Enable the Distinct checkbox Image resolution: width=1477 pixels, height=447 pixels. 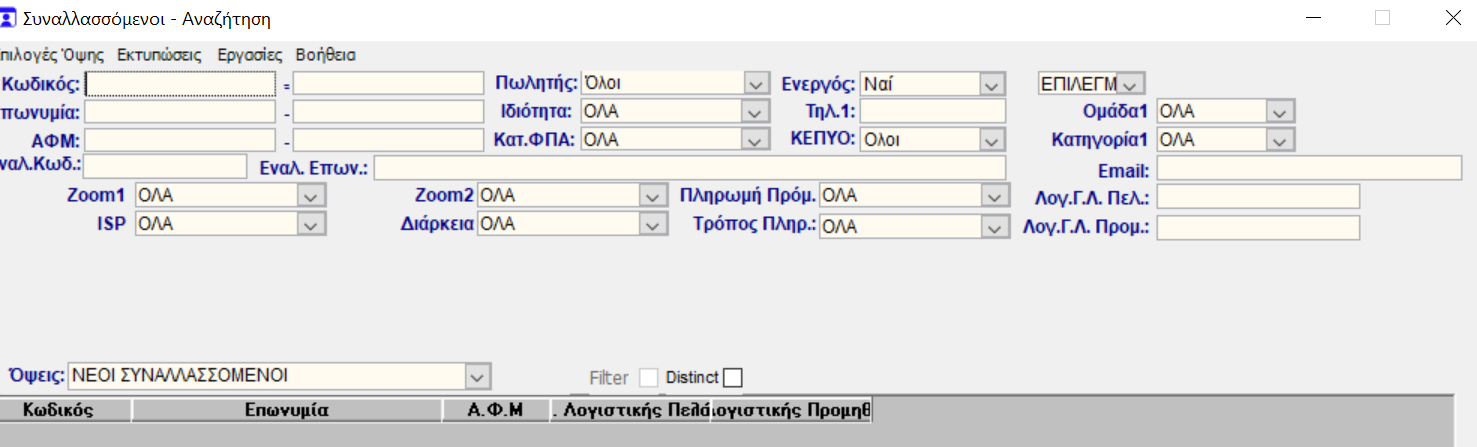point(733,378)
